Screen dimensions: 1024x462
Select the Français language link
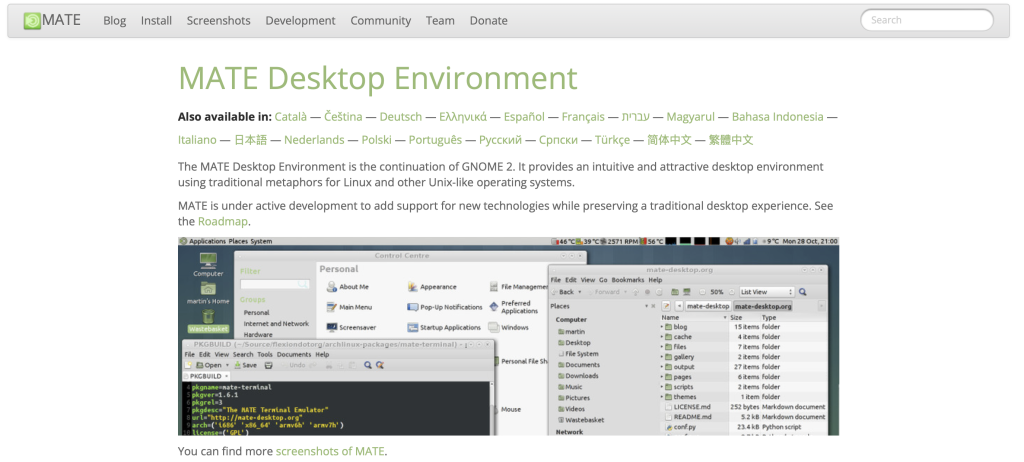pos(583,117)
